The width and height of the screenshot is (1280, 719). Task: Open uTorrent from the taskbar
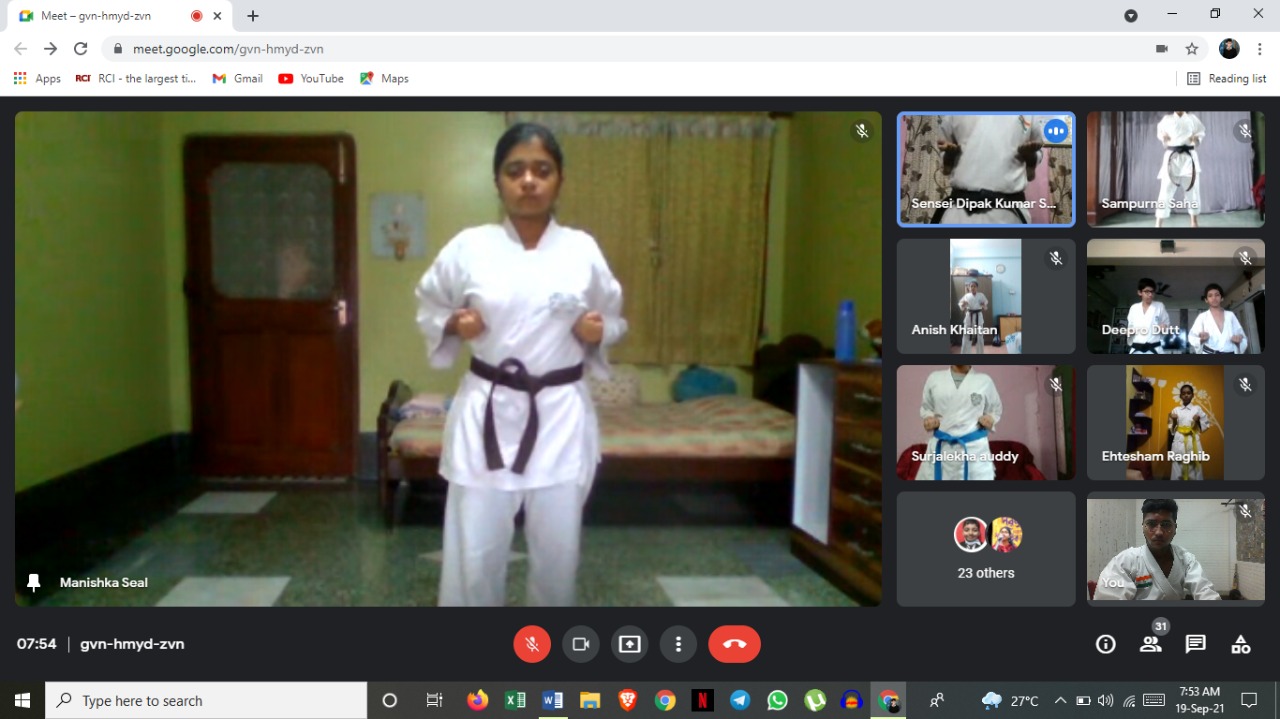point(815,700)
